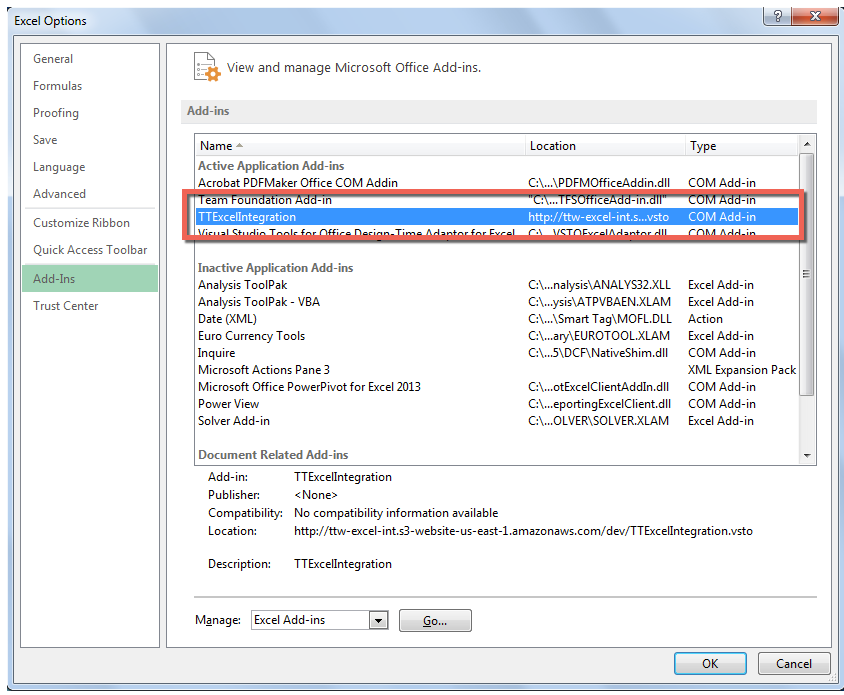Click the amazonaws location URL text
This screenshot has height=695, width=844.
pos(523,531)
